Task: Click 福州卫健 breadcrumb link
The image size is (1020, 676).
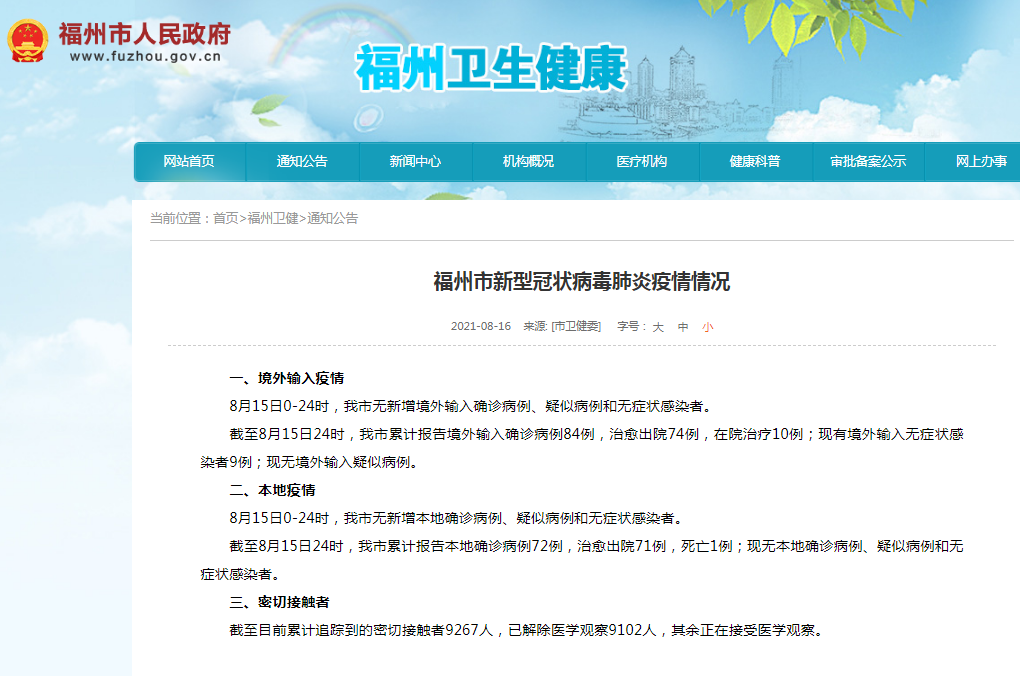Action: click(272, 218)
